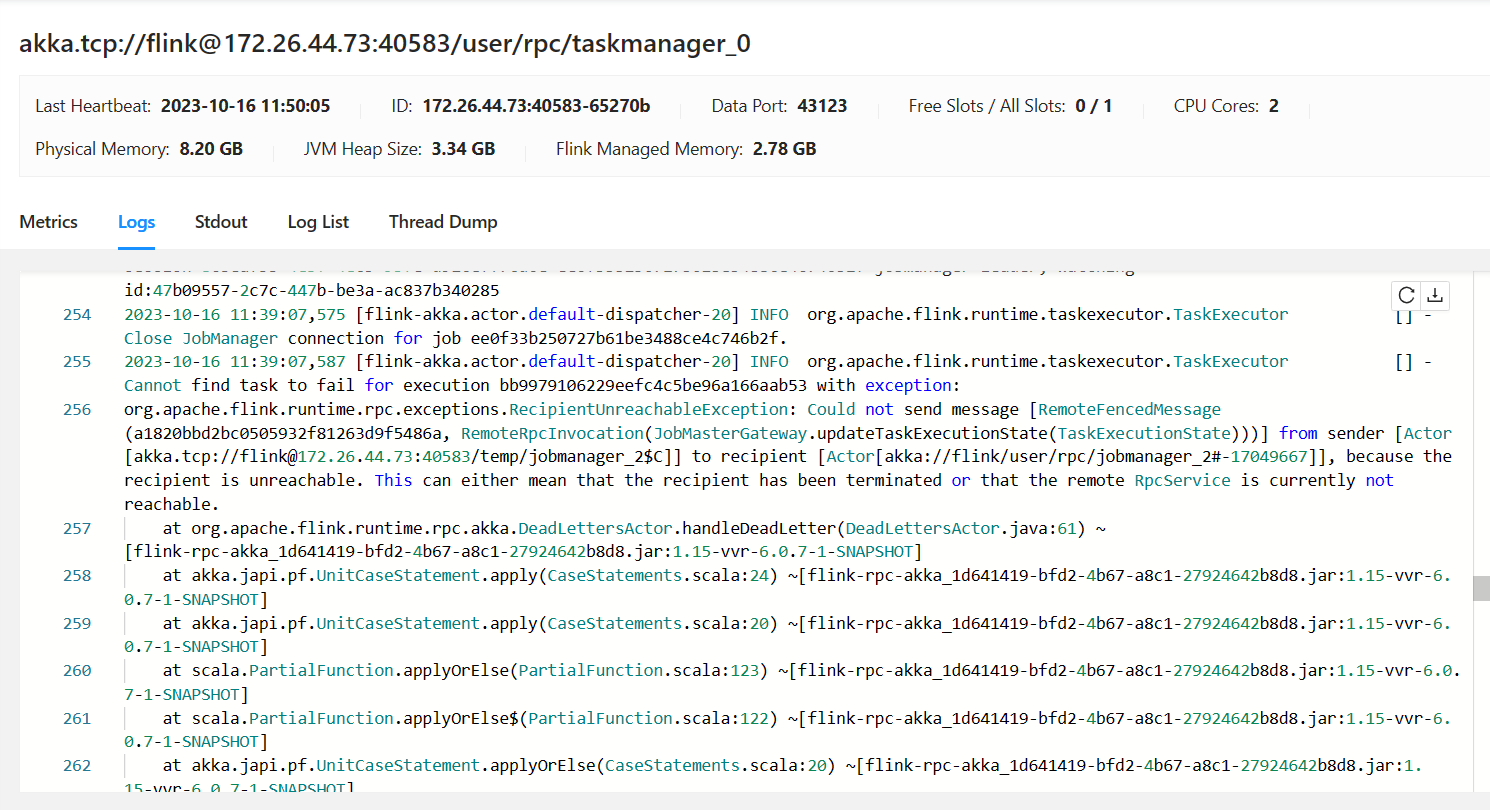Click the 2023-10-16 11:39:07,575 timestamp
This screenshot has width=1490, height=810.
235,314
